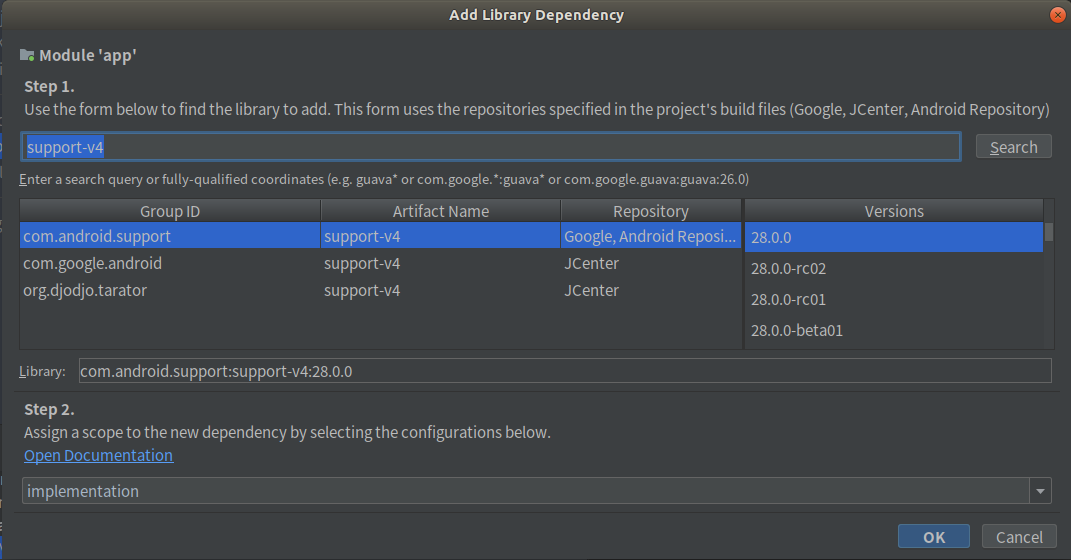Select version 28.0.0-beta01

point(894,331)
